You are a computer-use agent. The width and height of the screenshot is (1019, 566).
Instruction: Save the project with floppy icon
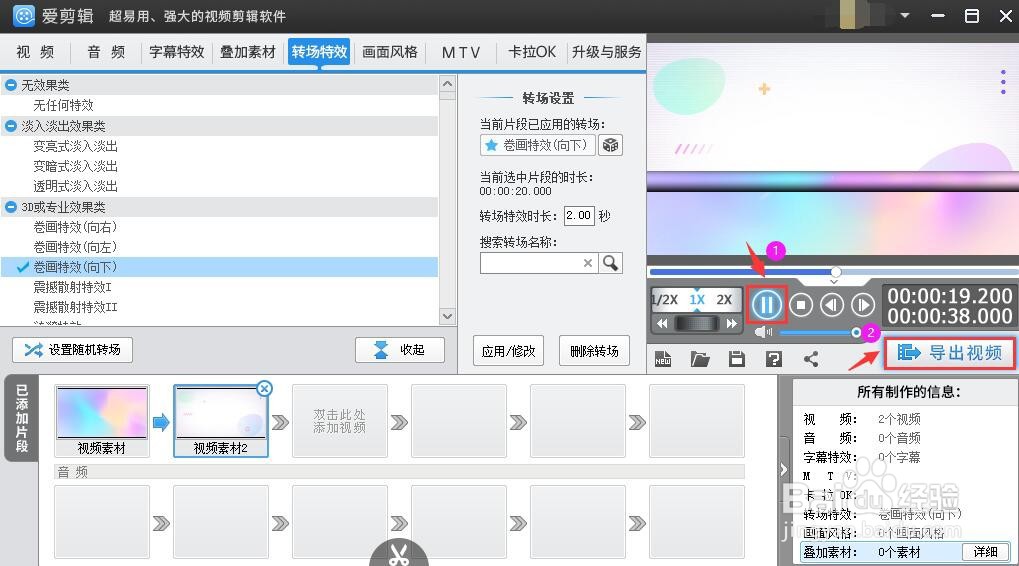point(736,359)
